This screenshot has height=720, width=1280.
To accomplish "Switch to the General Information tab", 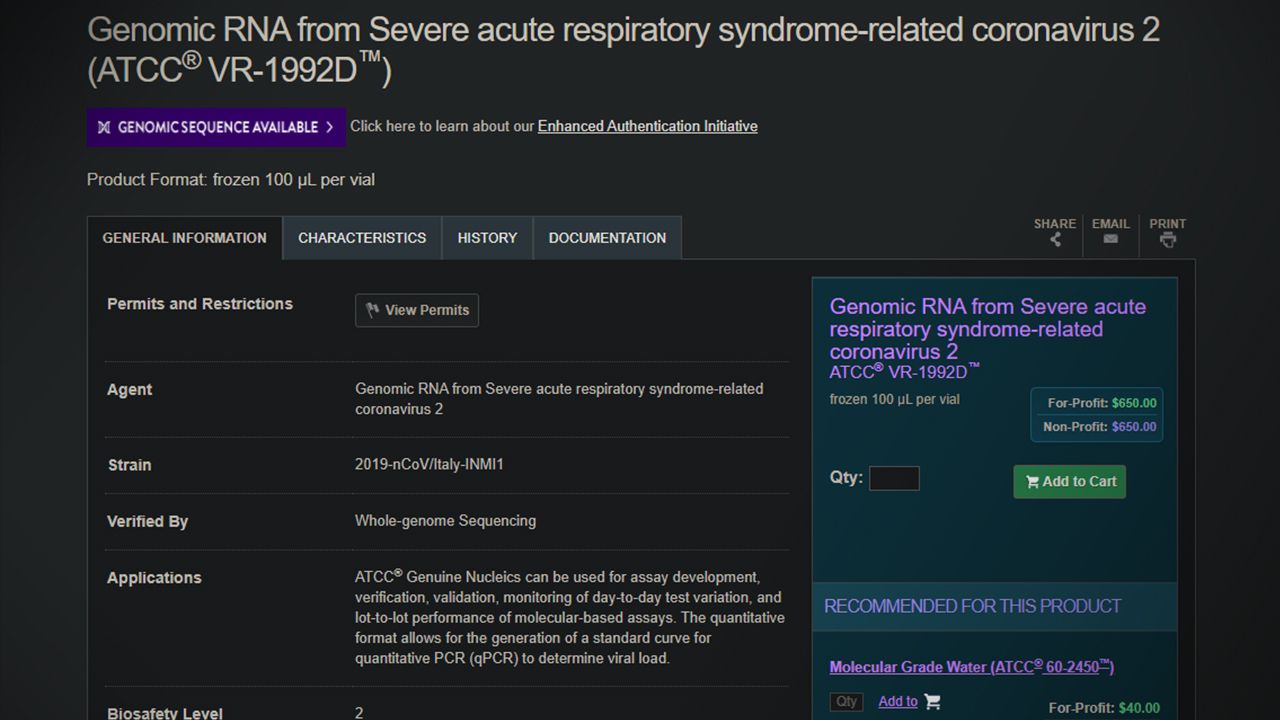I will 185,238.
